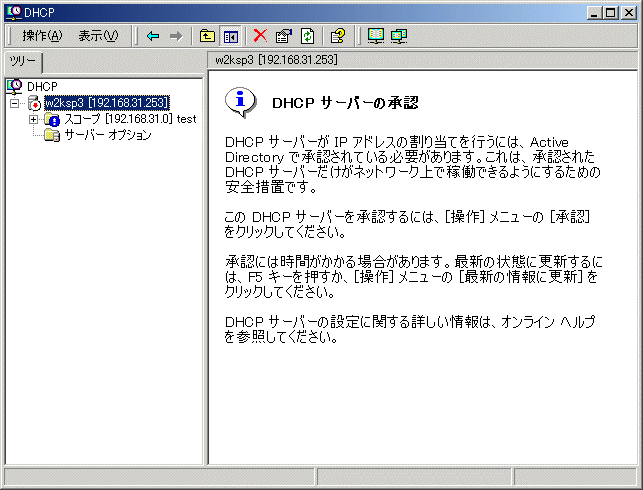The image size is (643, 490).
Task: Click the red X Delete icon
Action: [x=260, y=36]
